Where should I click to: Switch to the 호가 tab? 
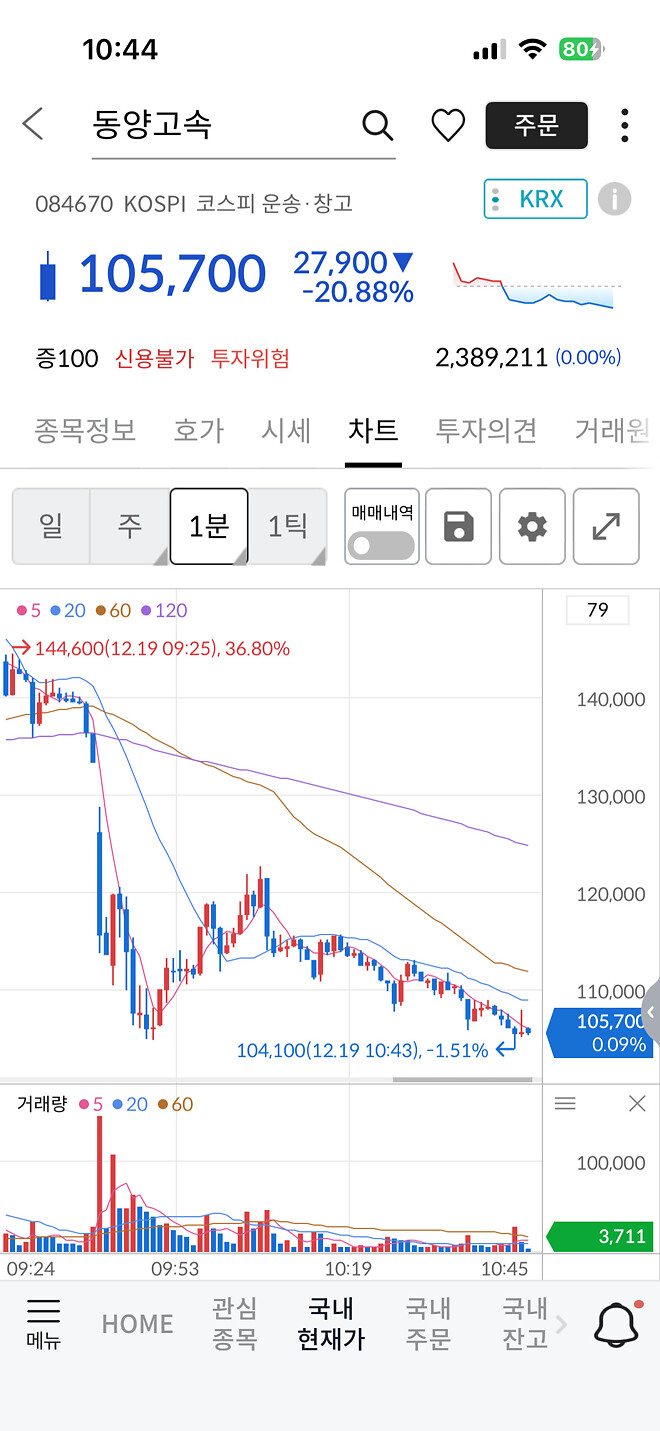pos(197,432)
